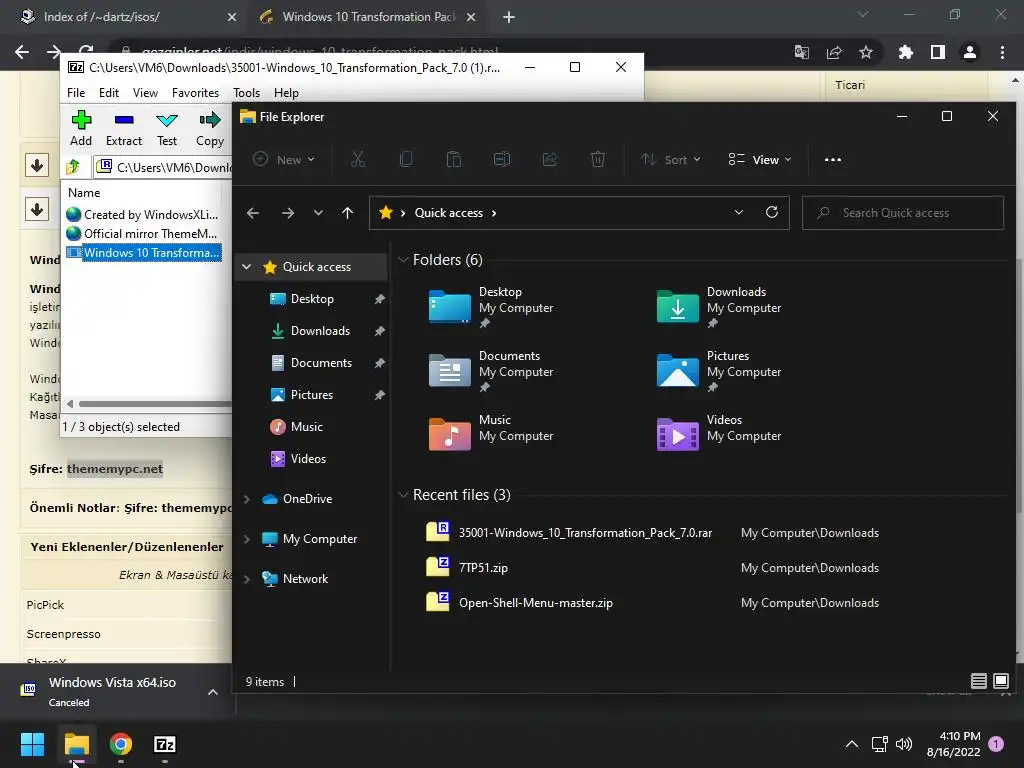This screenshot has height=768, width=1024.
Task: Open a new Chrome tab
Action: point(509,17)
